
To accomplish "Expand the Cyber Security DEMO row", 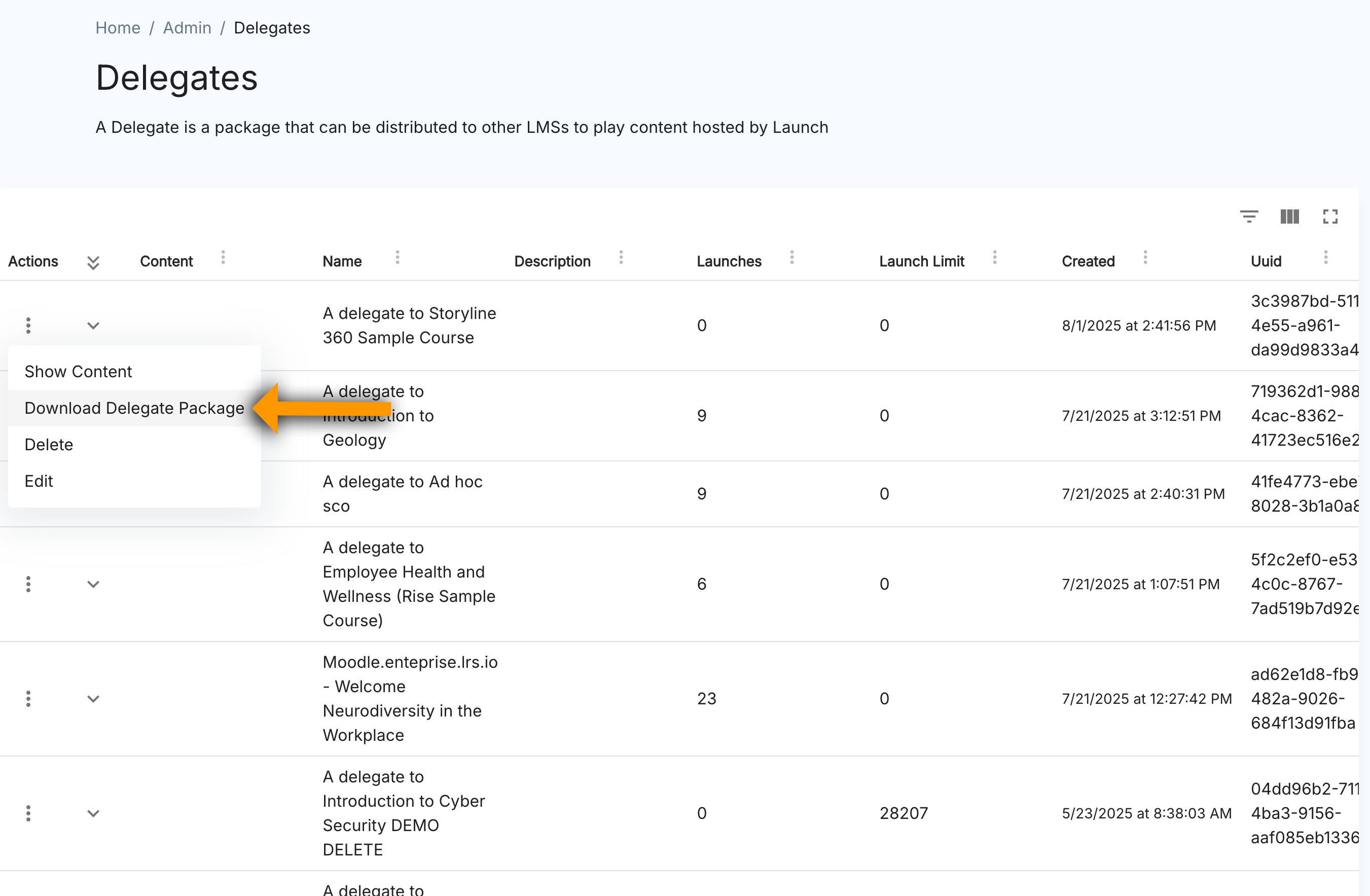I will [x=93, y=813].
